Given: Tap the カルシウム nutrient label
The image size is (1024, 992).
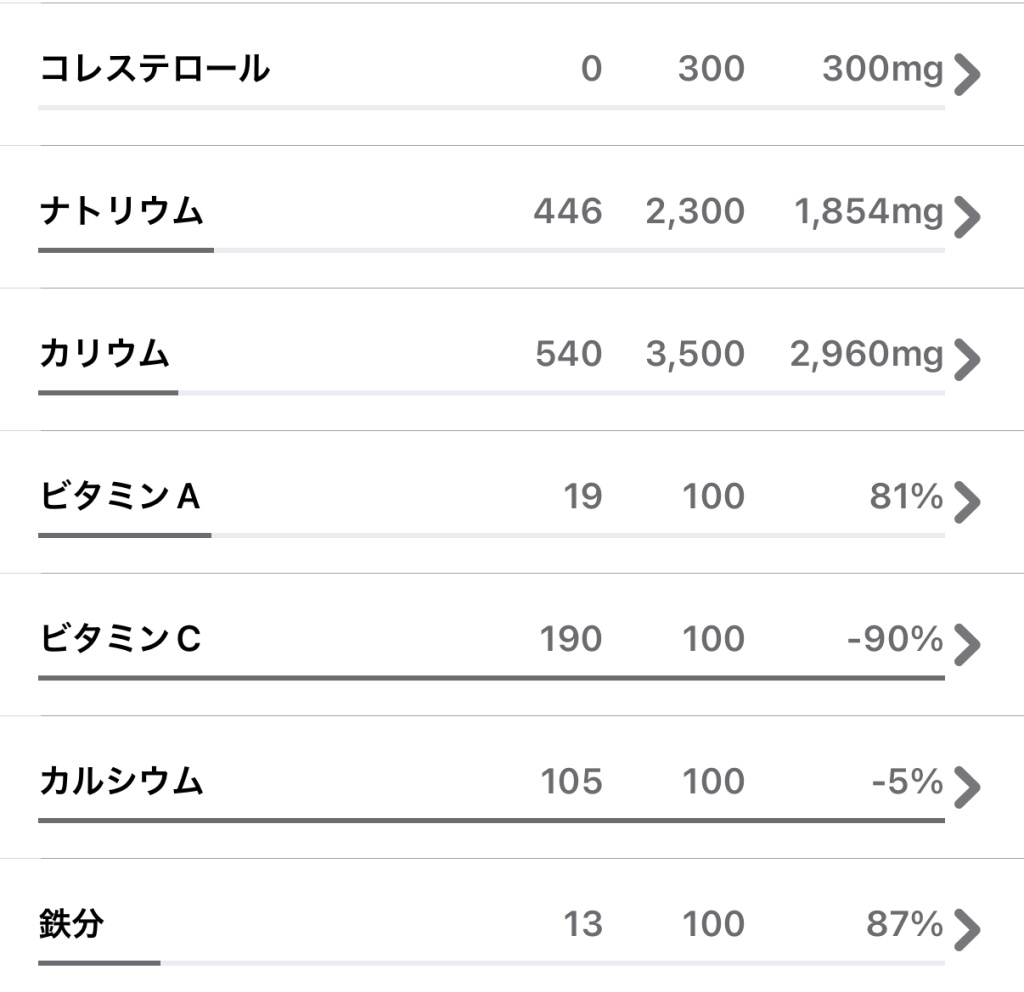Looking at the screenshot, I should (x=121, y=782).
